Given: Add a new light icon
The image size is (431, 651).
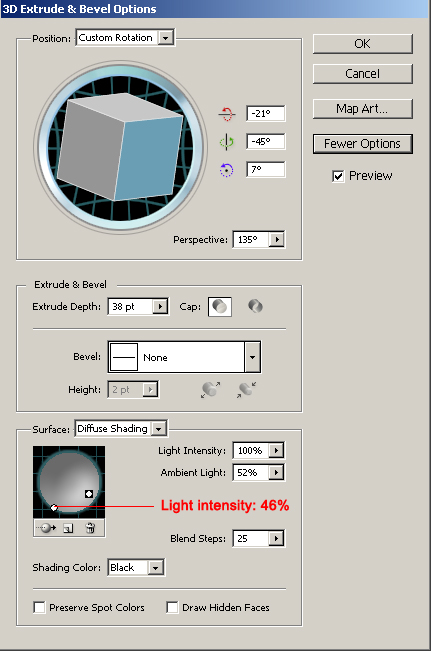Looking at the screenshot, I should pos(68,528).
